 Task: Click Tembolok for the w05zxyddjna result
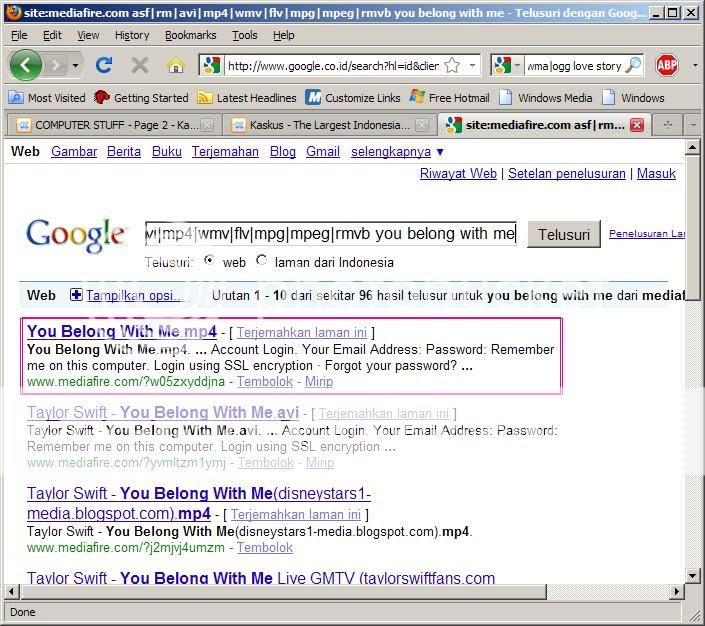(x=265, y=381)
